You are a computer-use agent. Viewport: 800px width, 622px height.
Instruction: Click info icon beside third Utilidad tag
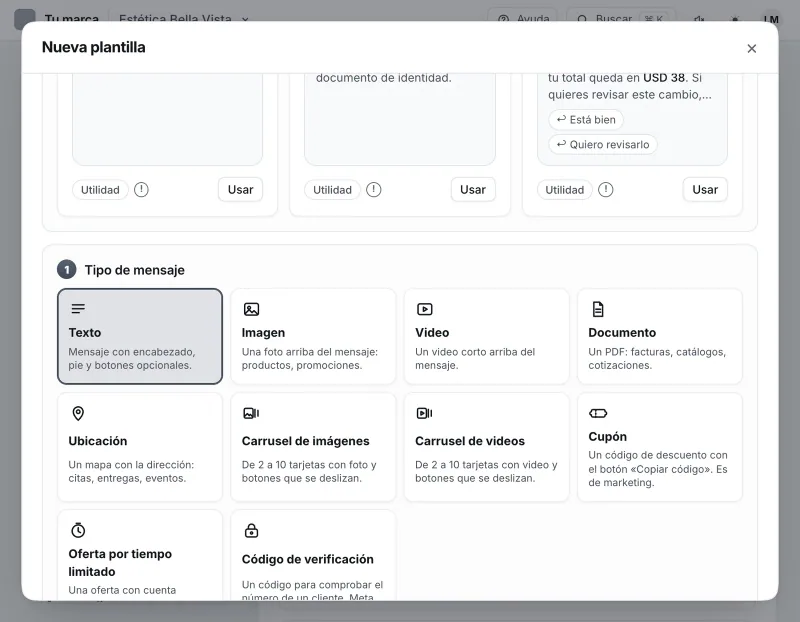606,190
